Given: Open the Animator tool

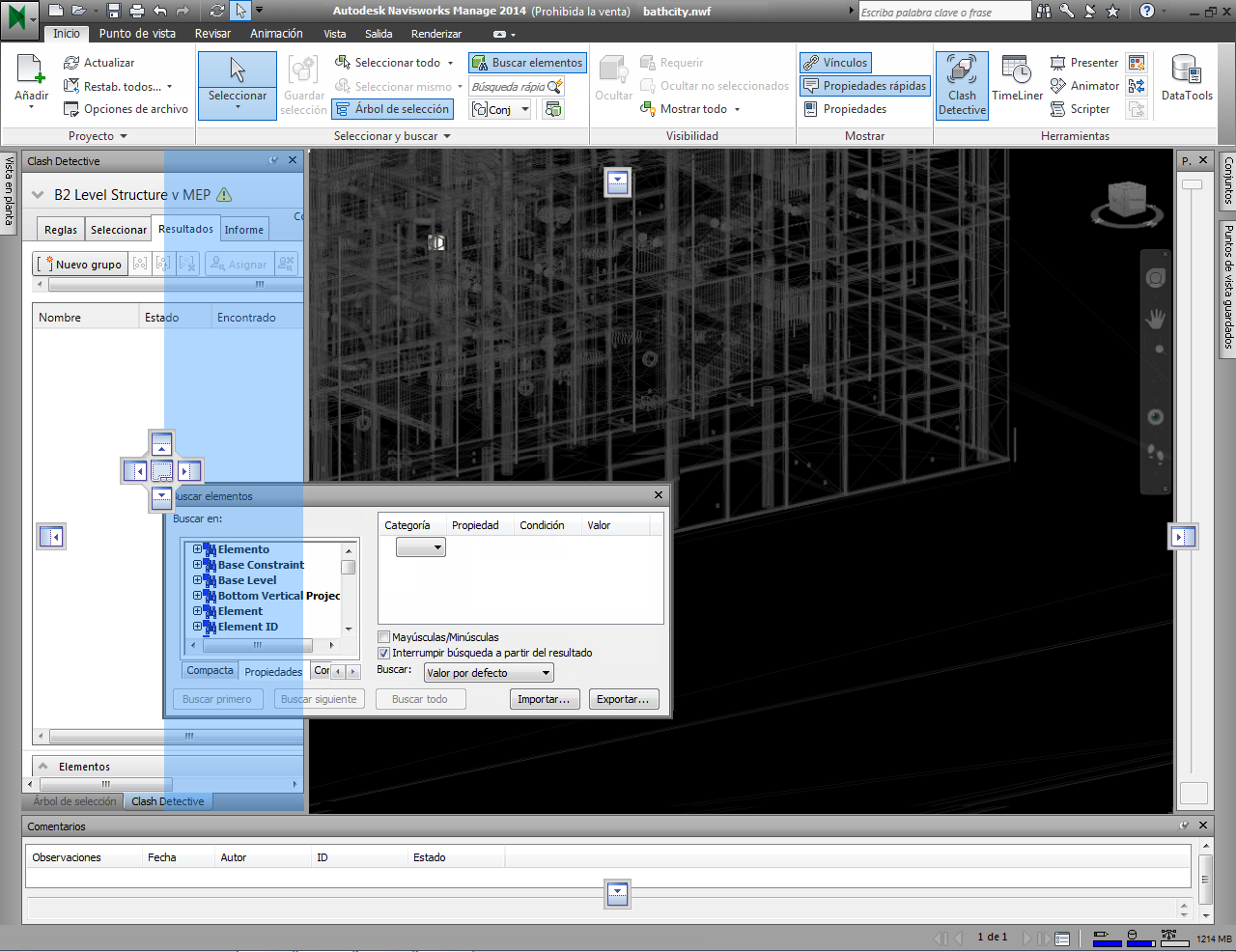Looking at the screenshot, I should pos(1084,86).
